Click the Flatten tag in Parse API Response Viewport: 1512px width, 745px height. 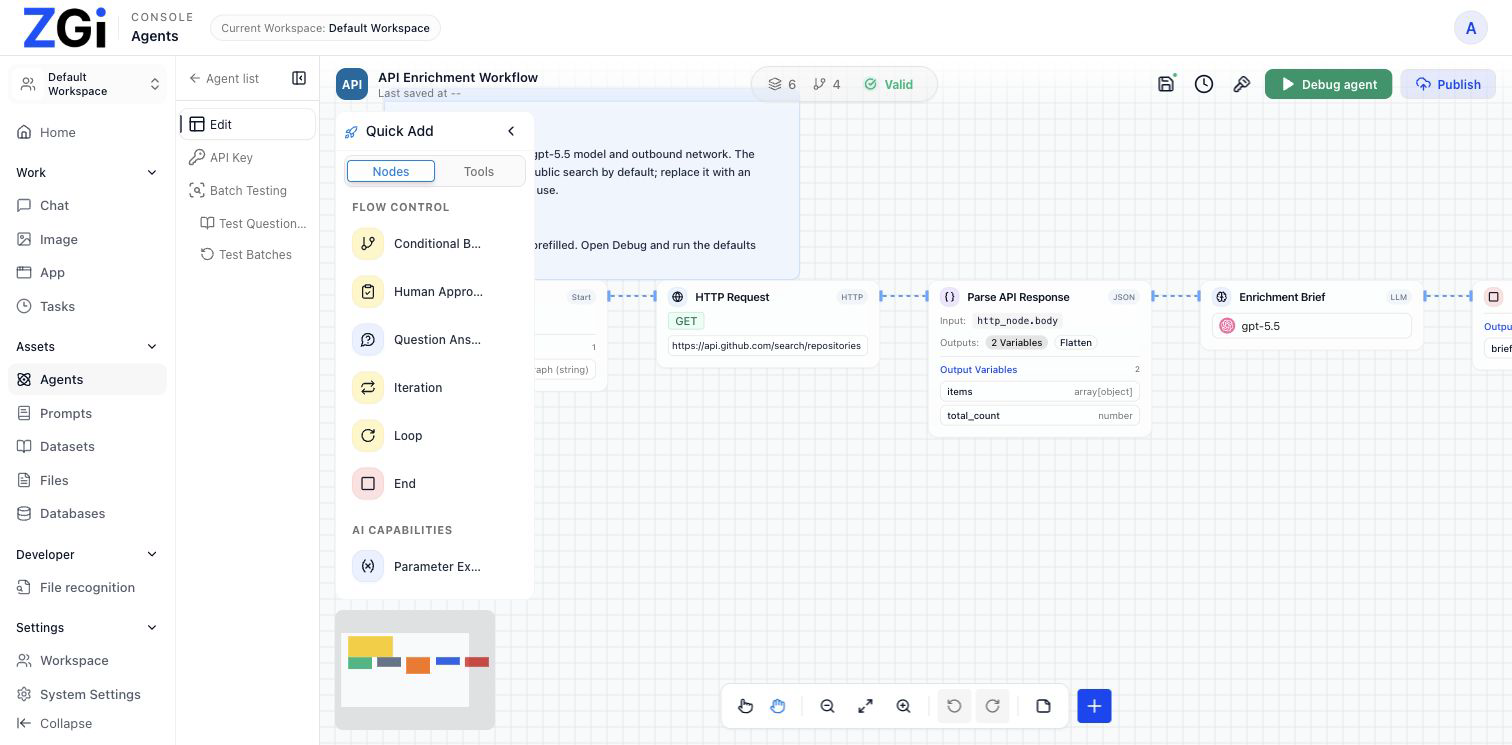click(1076, 342)
